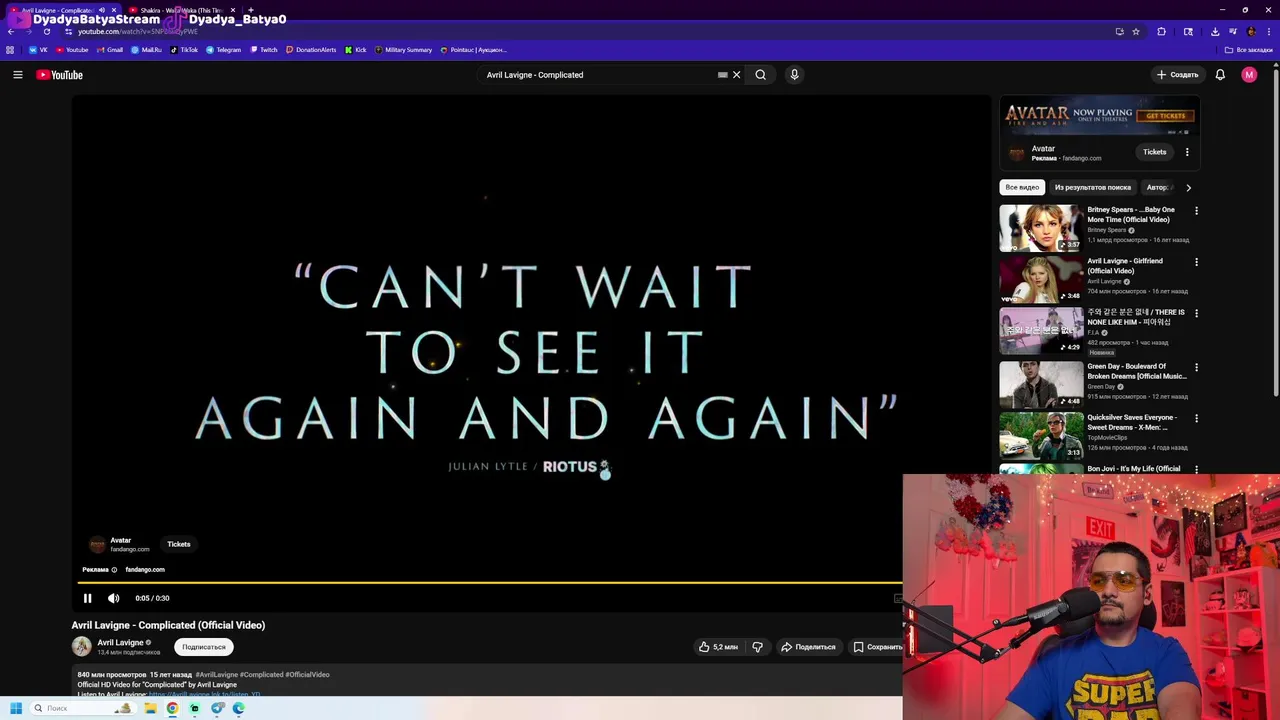Open more options for THERE IS NONE LIKE HIM video
Screen dimensions: 1280x720
pos(1196,313)
